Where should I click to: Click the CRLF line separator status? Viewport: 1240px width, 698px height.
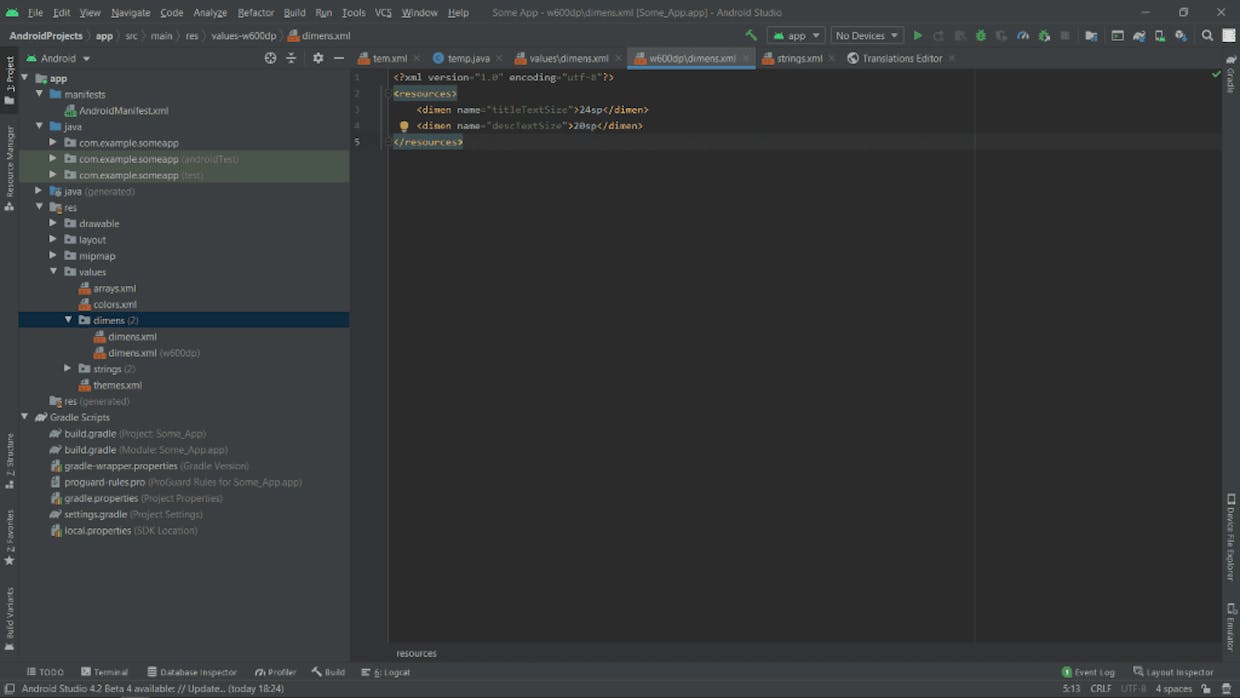pyautogui.click(x=1101, y=689)
